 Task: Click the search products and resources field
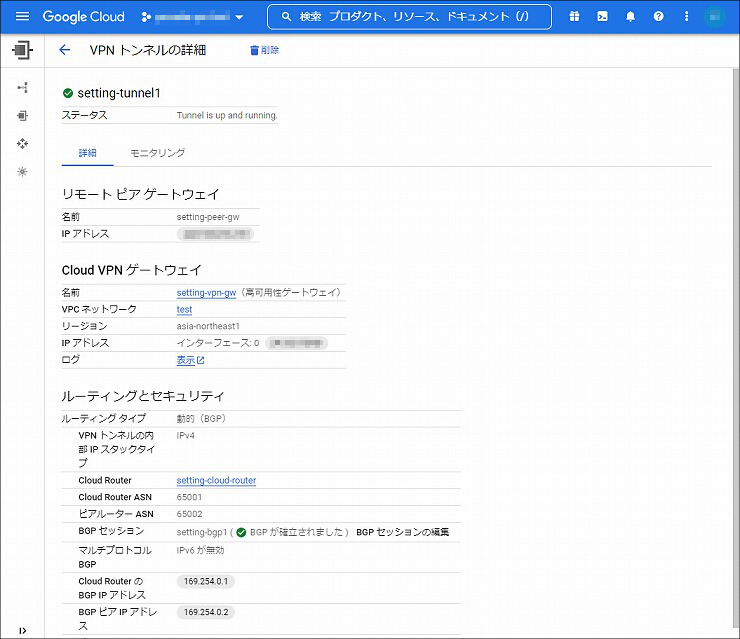click(409, 17)
